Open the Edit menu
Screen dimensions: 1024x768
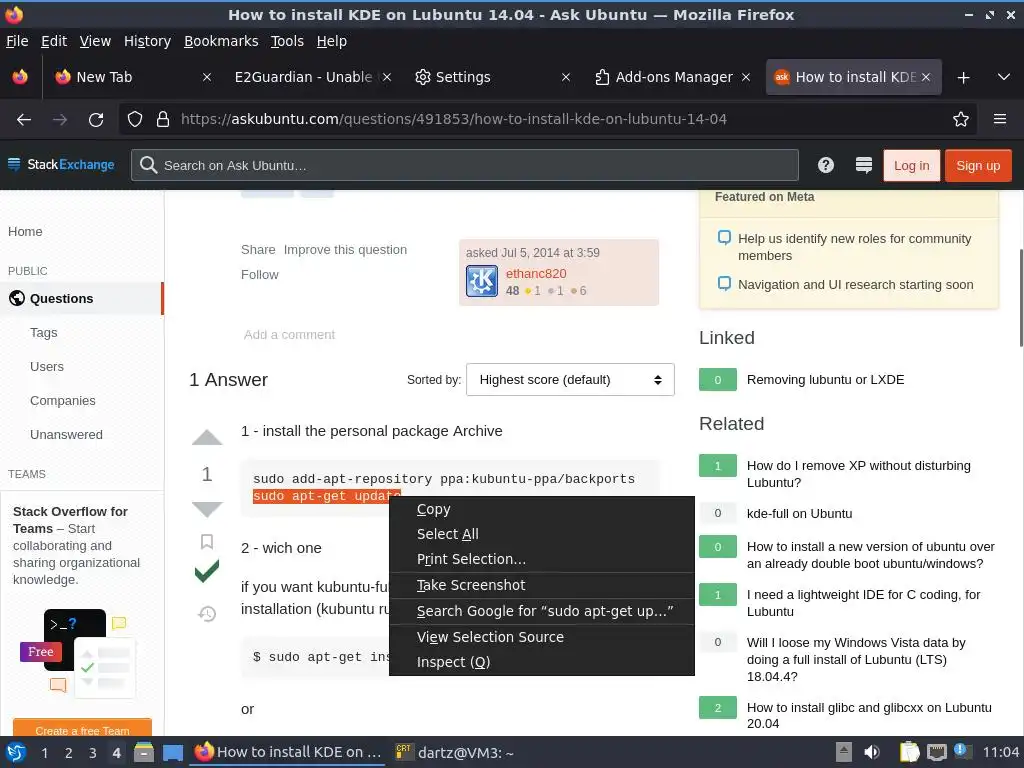(x=54, y=41)
